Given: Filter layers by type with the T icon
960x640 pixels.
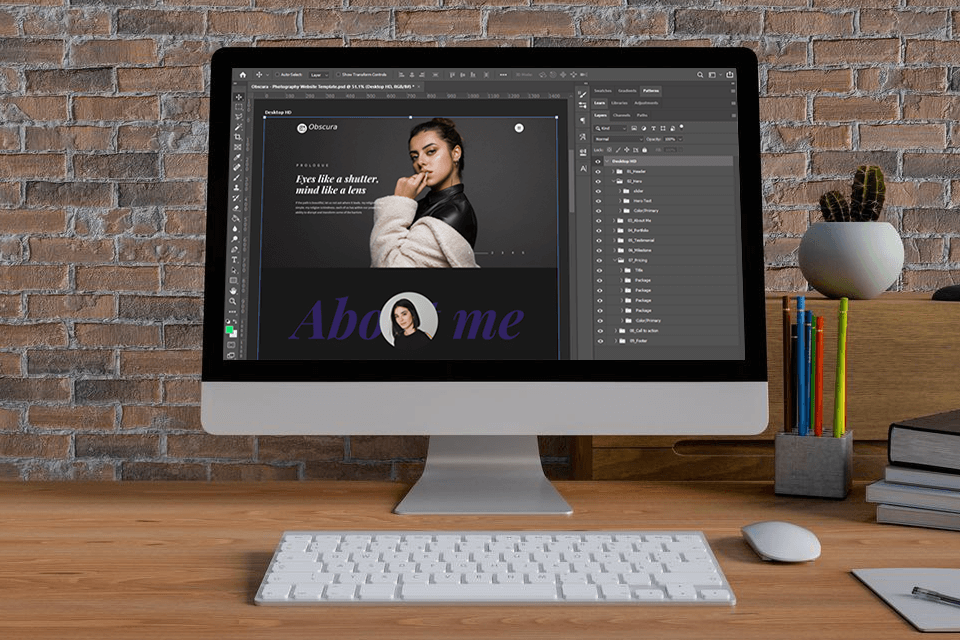Looking at the screenshot, I should click(x=653, y=128).
